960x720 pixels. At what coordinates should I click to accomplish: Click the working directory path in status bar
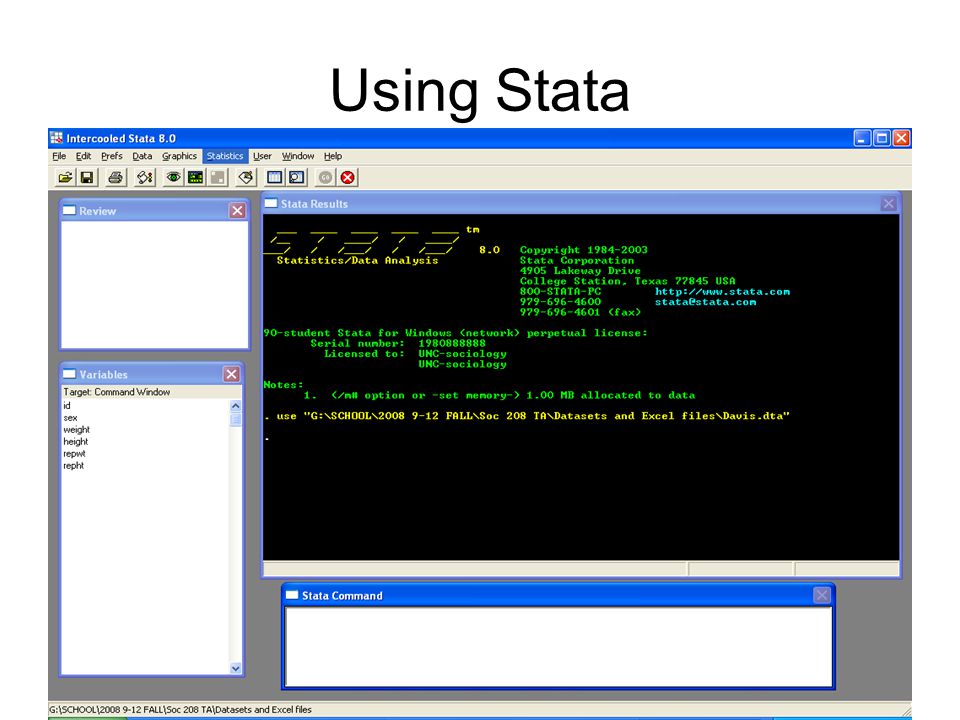[x=181, y=710]
